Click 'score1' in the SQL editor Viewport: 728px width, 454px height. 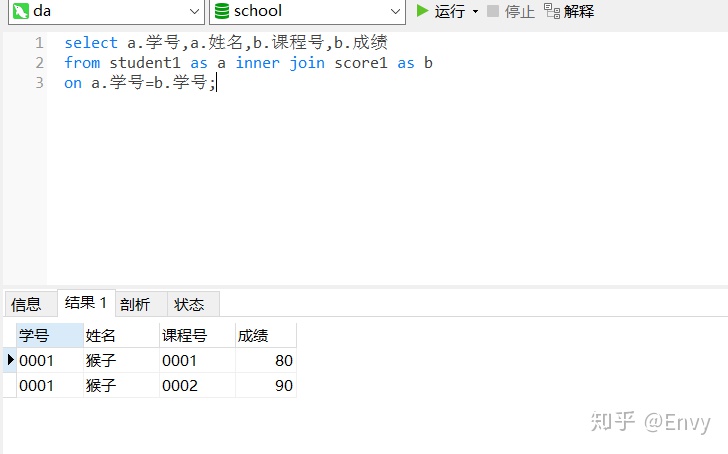coord(361,63)
